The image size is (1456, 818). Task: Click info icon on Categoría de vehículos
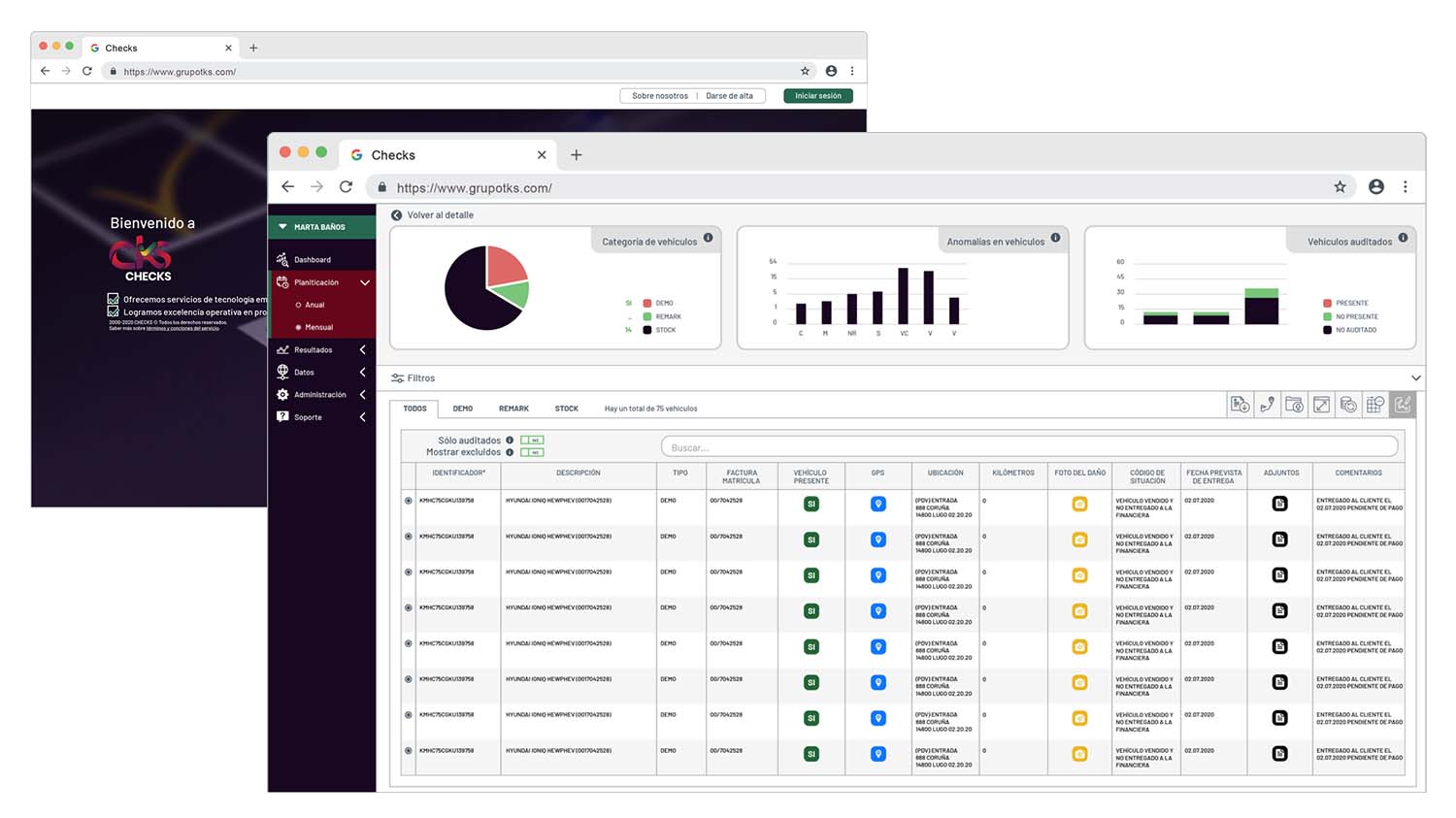point(709,238)
